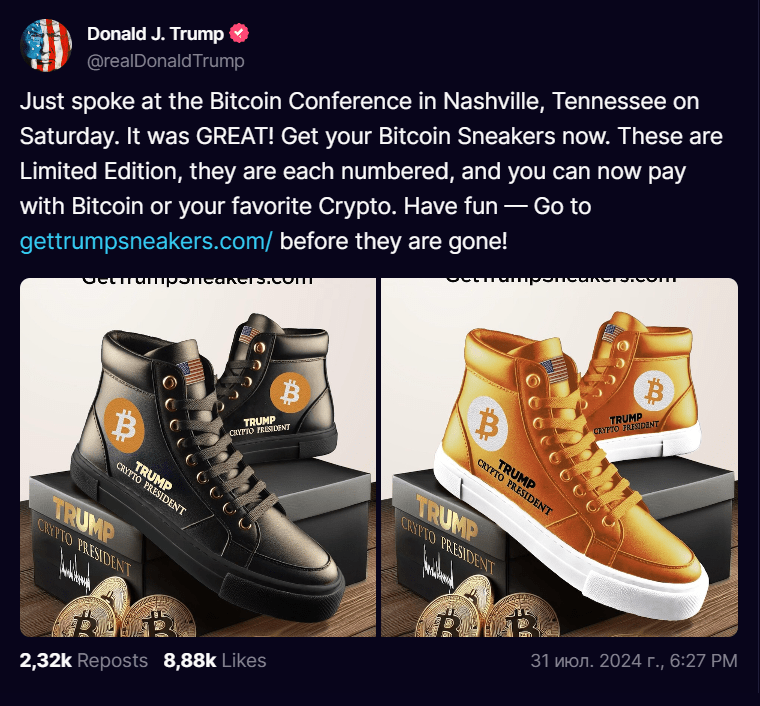Click the gold TRUMP text on left shoebox
760x706 pixels.
click(84, 518)
